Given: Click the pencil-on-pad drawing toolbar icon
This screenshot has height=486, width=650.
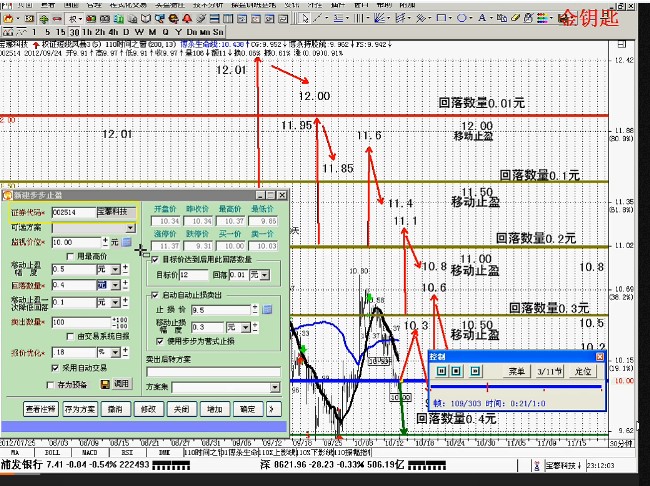Looking at the screenshot, I should [x=529, y=18].
